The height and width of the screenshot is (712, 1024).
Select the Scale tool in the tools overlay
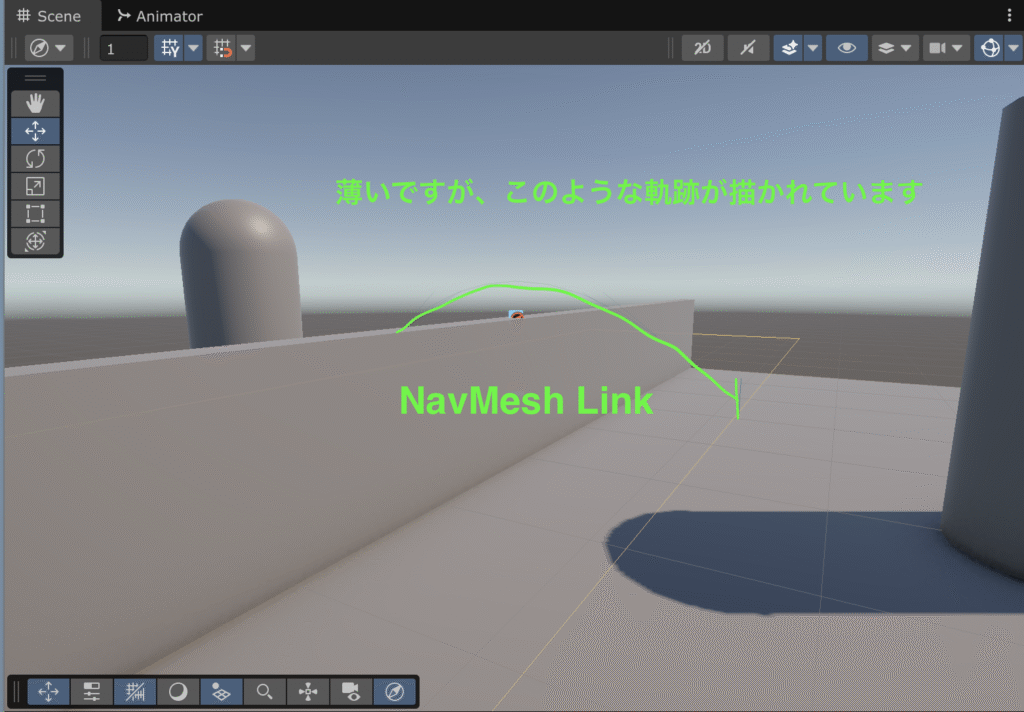35,186
